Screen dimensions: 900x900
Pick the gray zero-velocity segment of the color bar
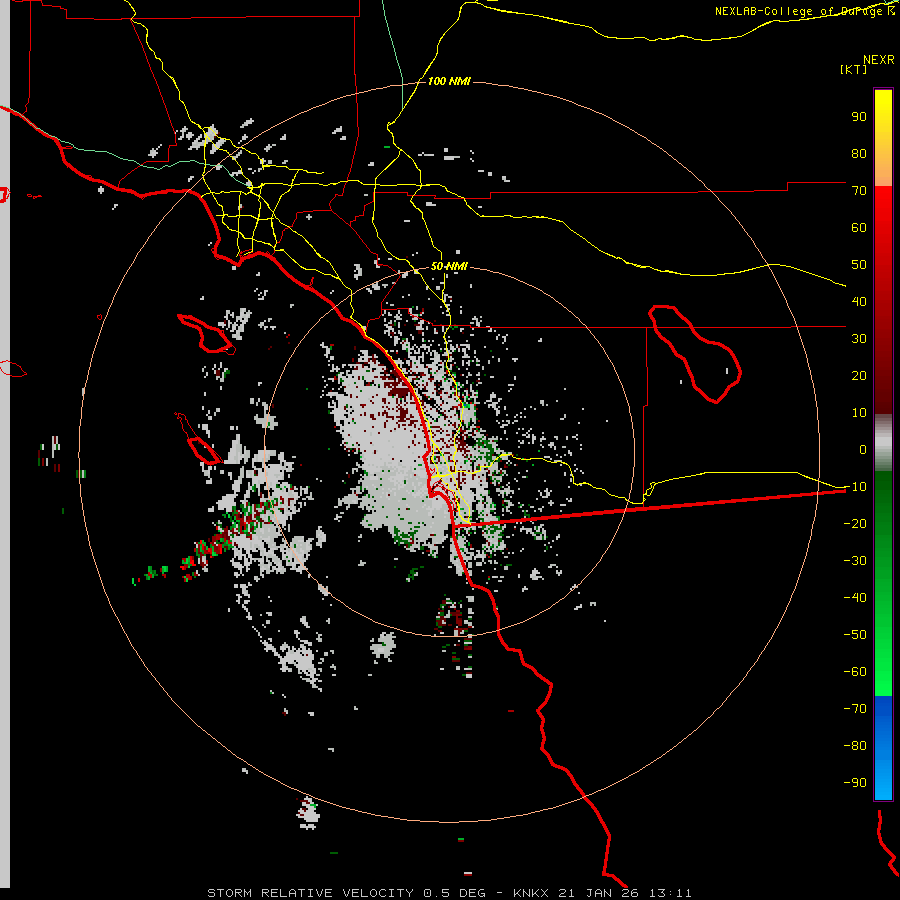[x=883, y=442]
